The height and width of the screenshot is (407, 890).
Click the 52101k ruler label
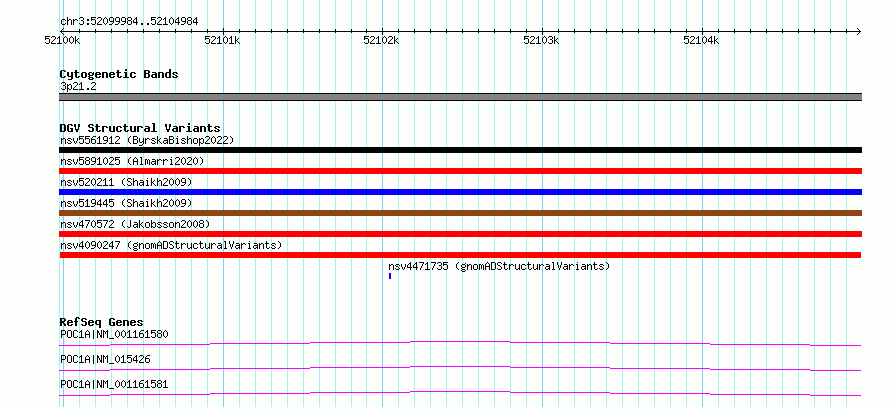point(222,40)
